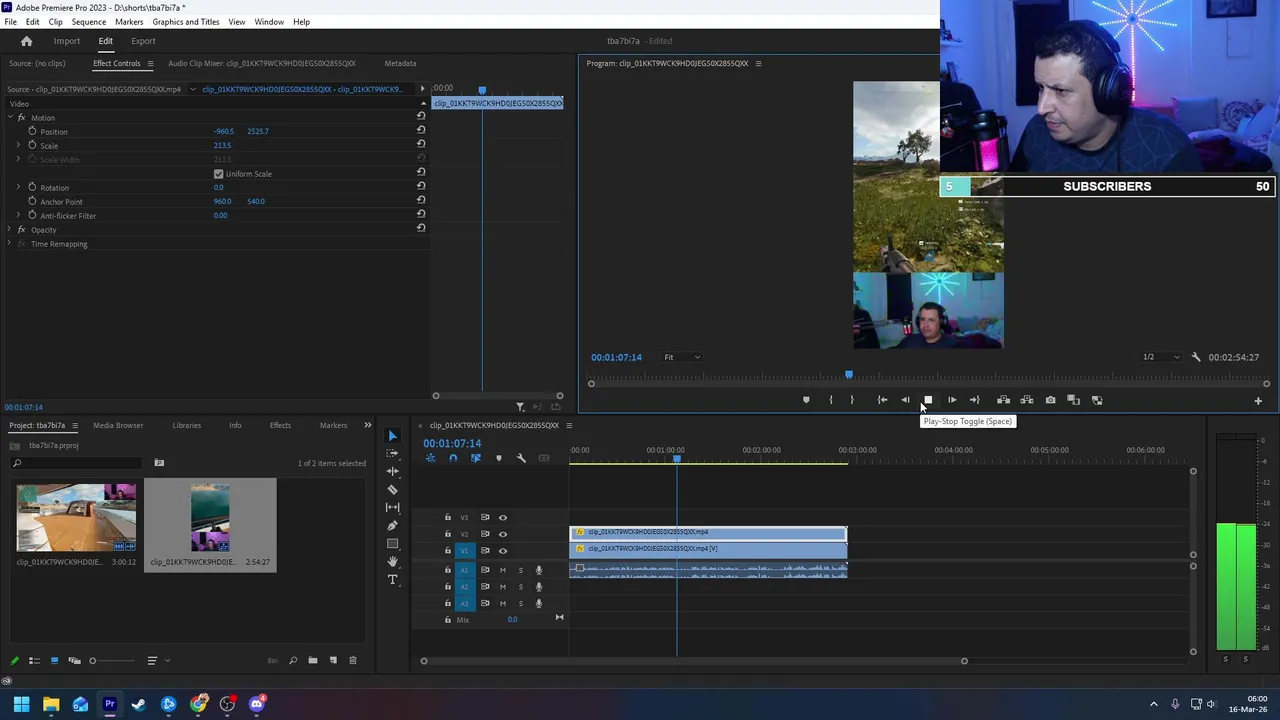Mute audio track A3
This screenshot has width=1280, height=720.
[503, 603]
